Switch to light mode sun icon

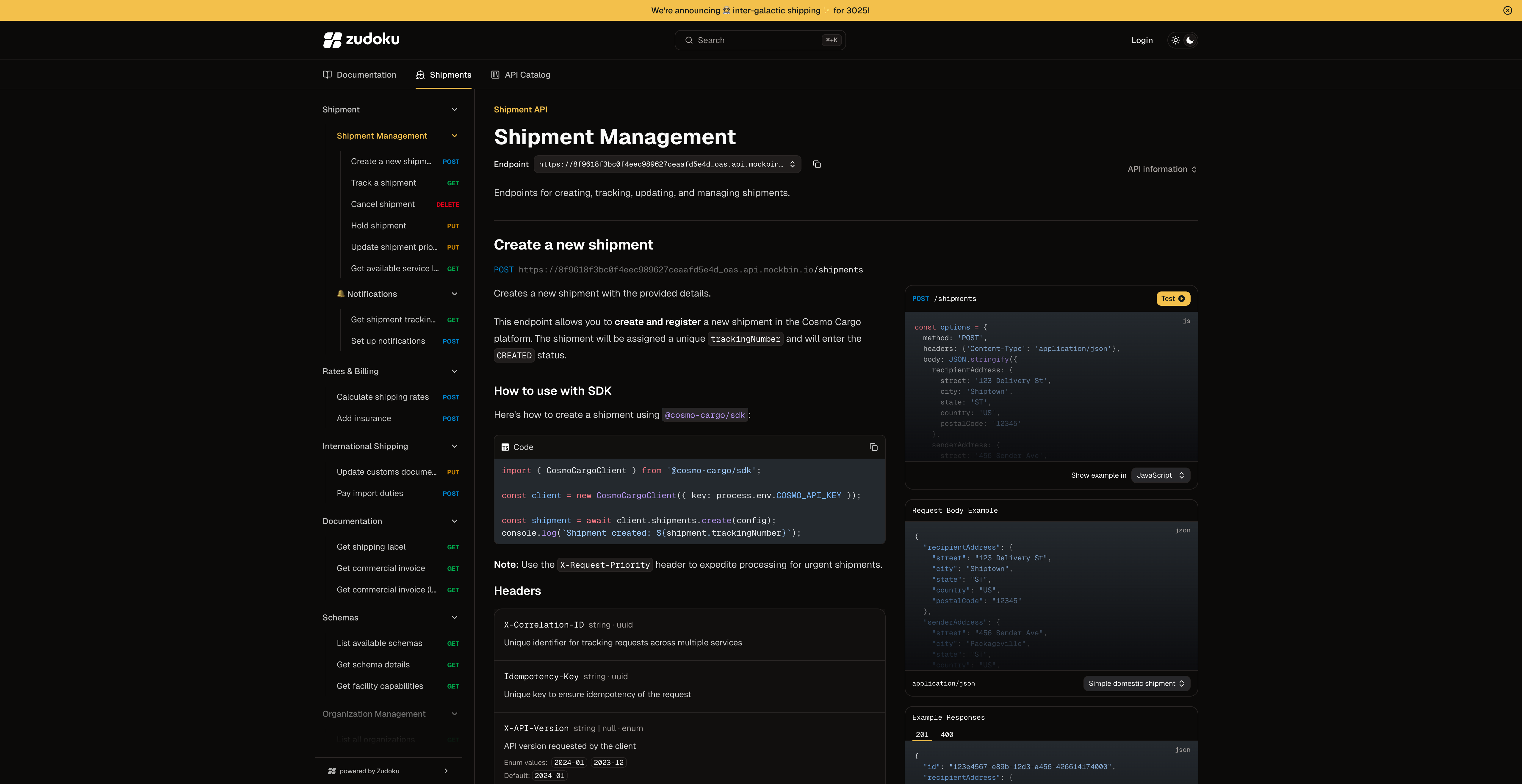coord(1175,40)
